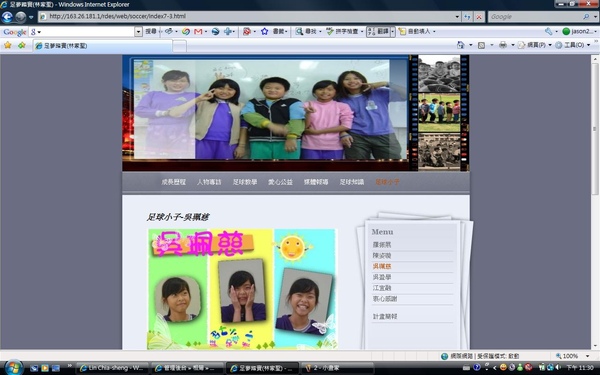600x375 pixels.
Task: Click the taskbar clock showing 11:30
Action: tap(579, 368)
